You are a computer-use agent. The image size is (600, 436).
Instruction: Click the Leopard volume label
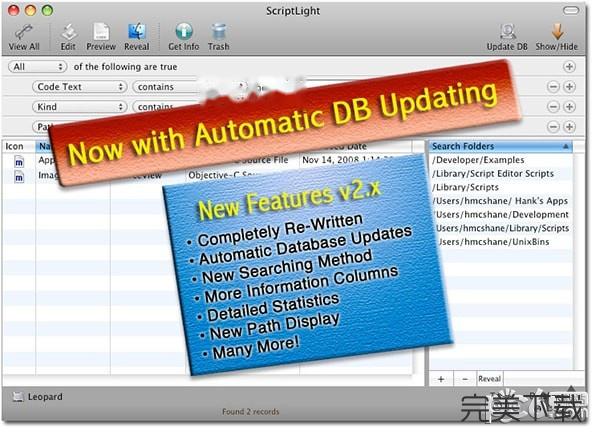45,397
